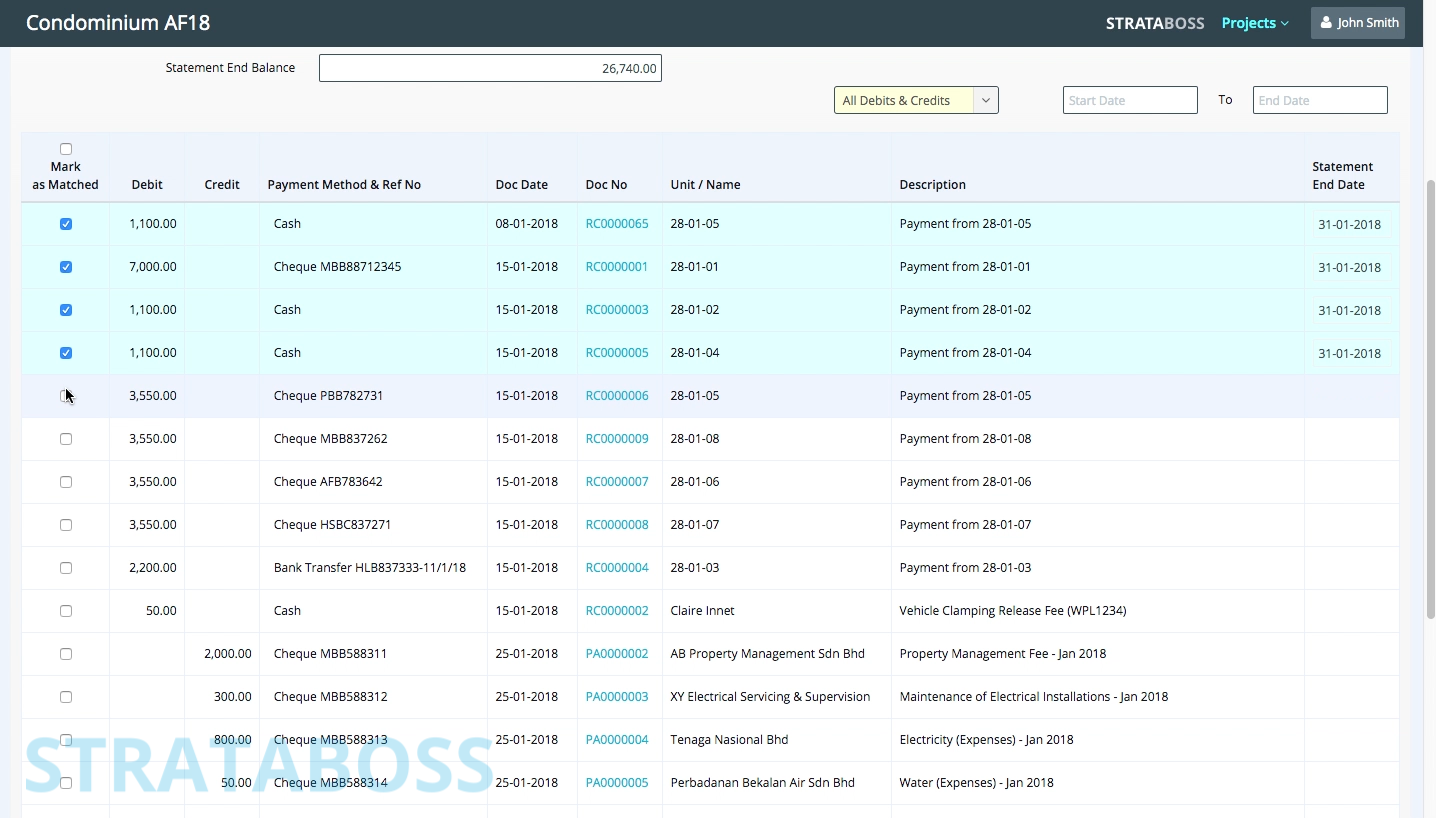Open document PA0000004
Image resolution: width=1436 pixels, height=818 pixels.
tap(617, 740)
